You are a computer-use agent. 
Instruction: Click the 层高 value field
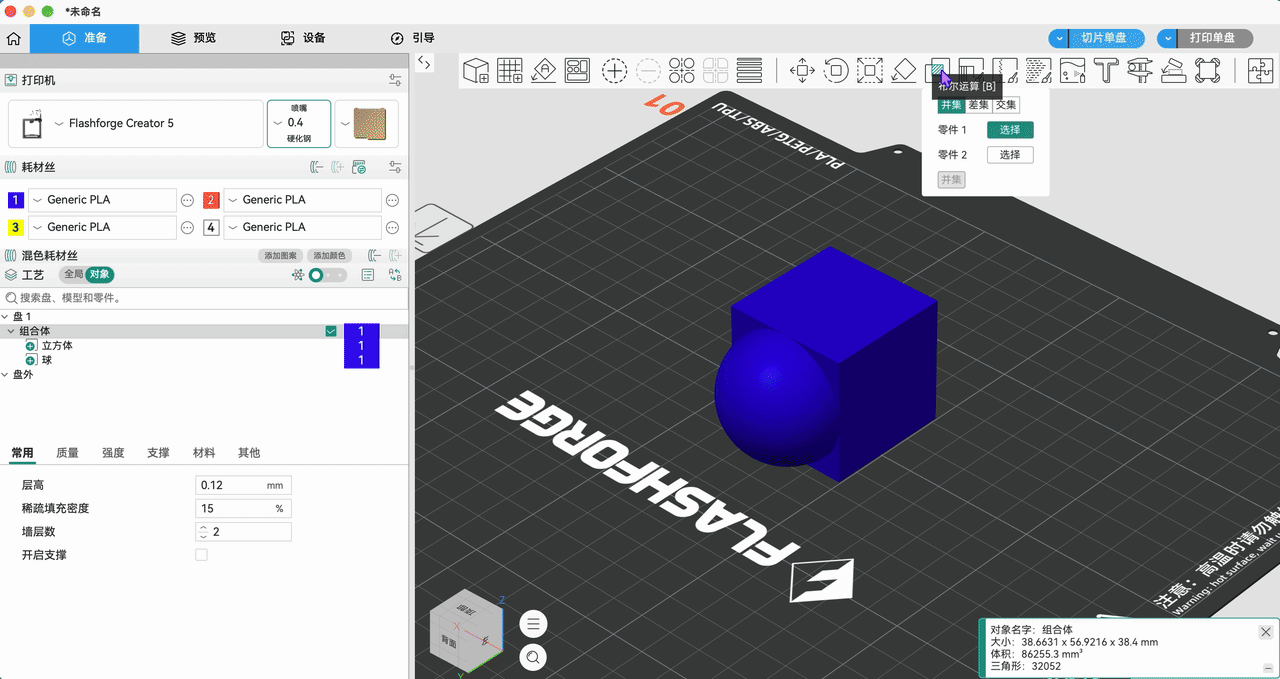pos(243,485)
